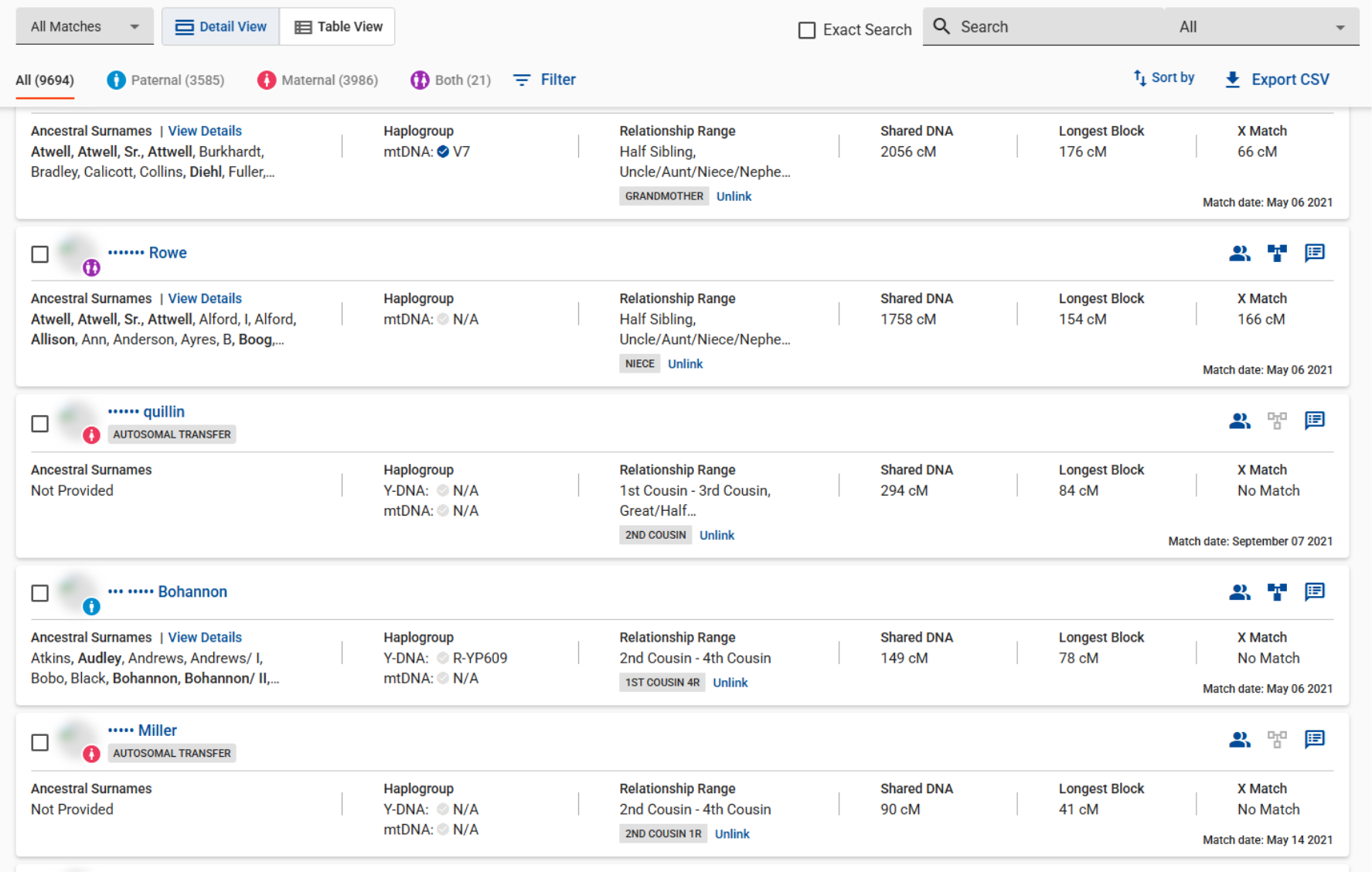Image resolution: width=1372 pixels, height=872 pixels.
Task: Export matches with Export CSV
Action: click(1277, 80)
